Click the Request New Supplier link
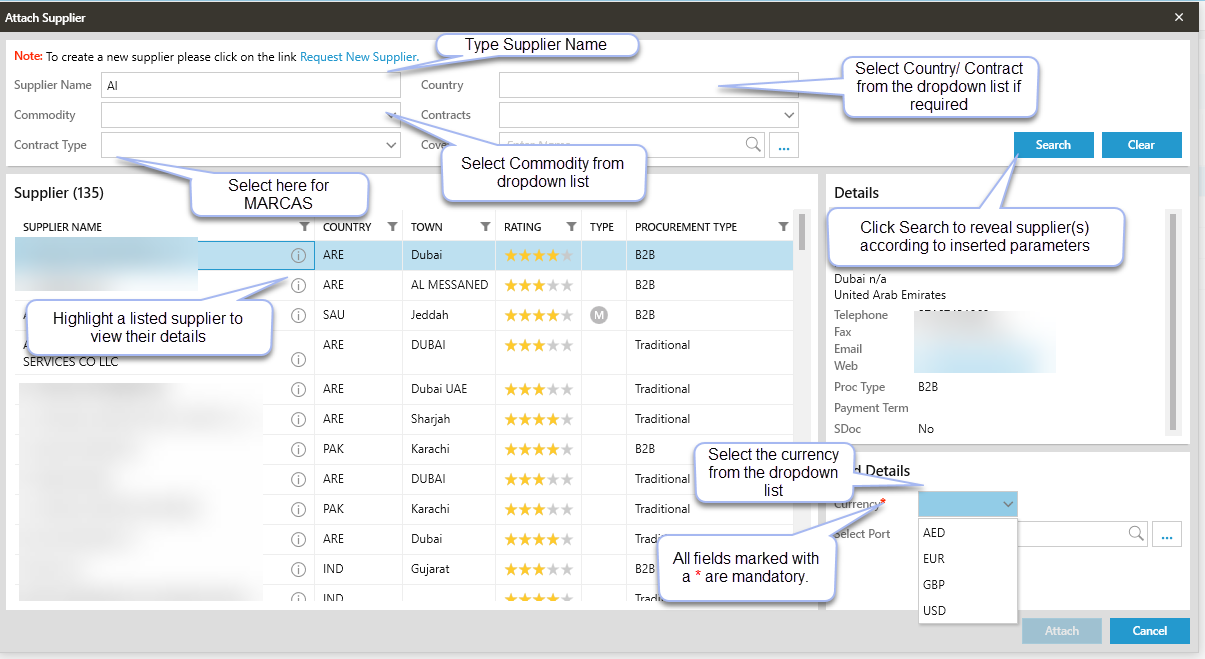Image resolution: width=1205 pixels, height=659 pixels. pos(359,57)
